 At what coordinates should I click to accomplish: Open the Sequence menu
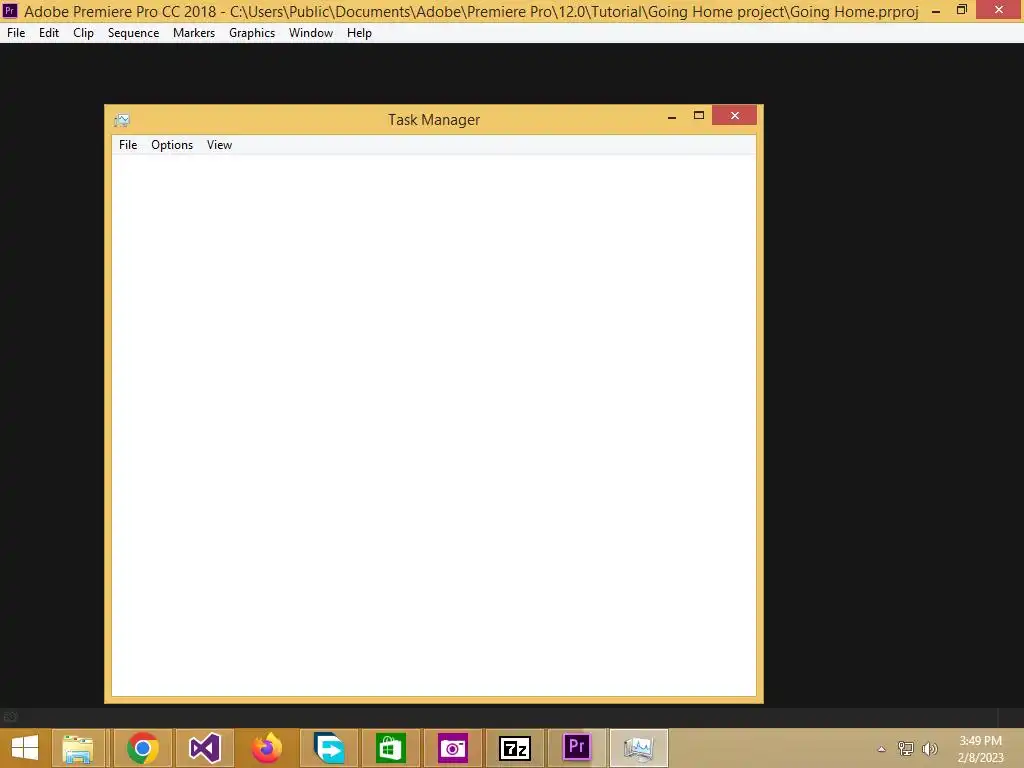pos(133,33)
